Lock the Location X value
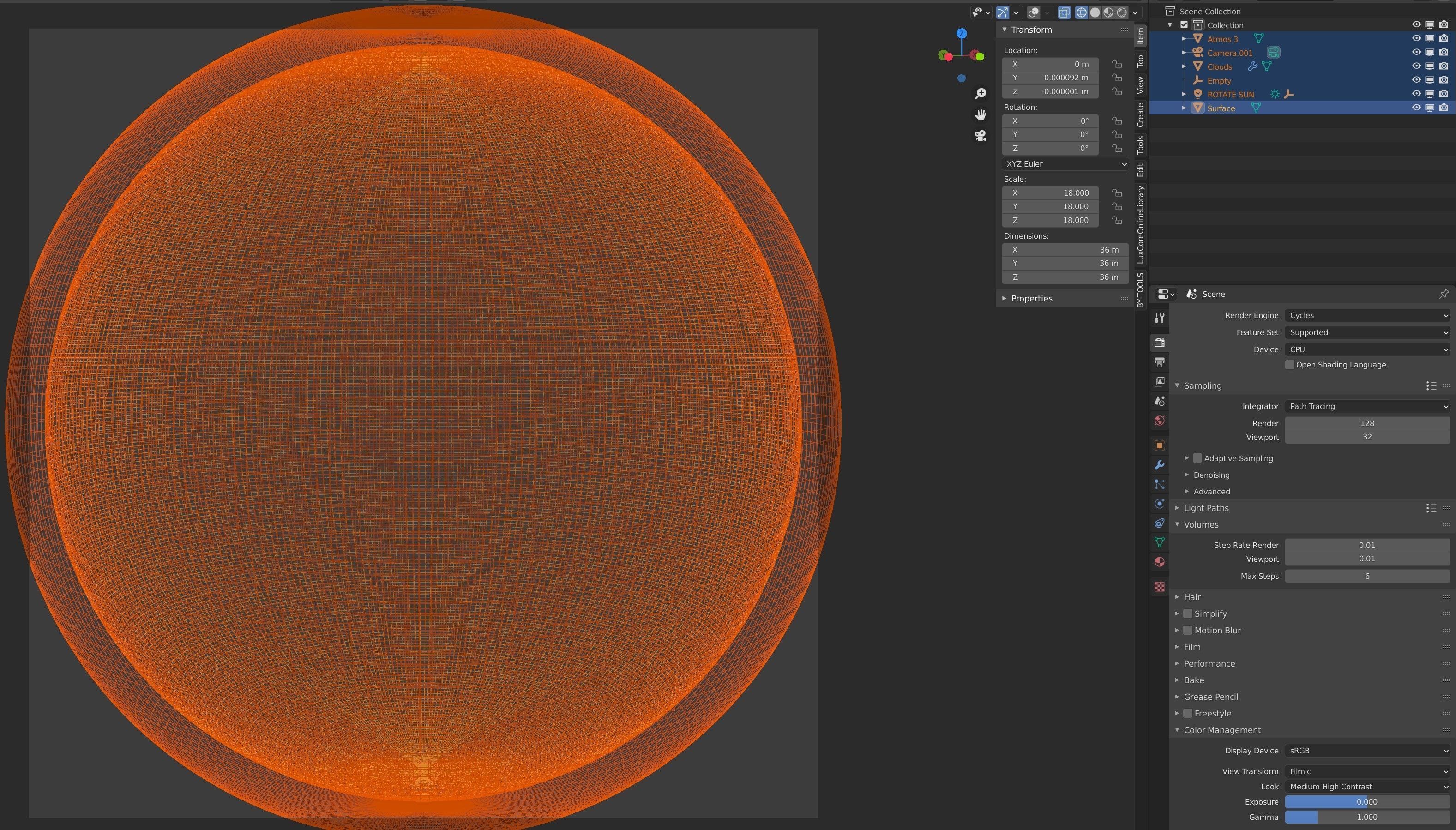Viewport: 1456px width, 830px height. point(1117,64)
